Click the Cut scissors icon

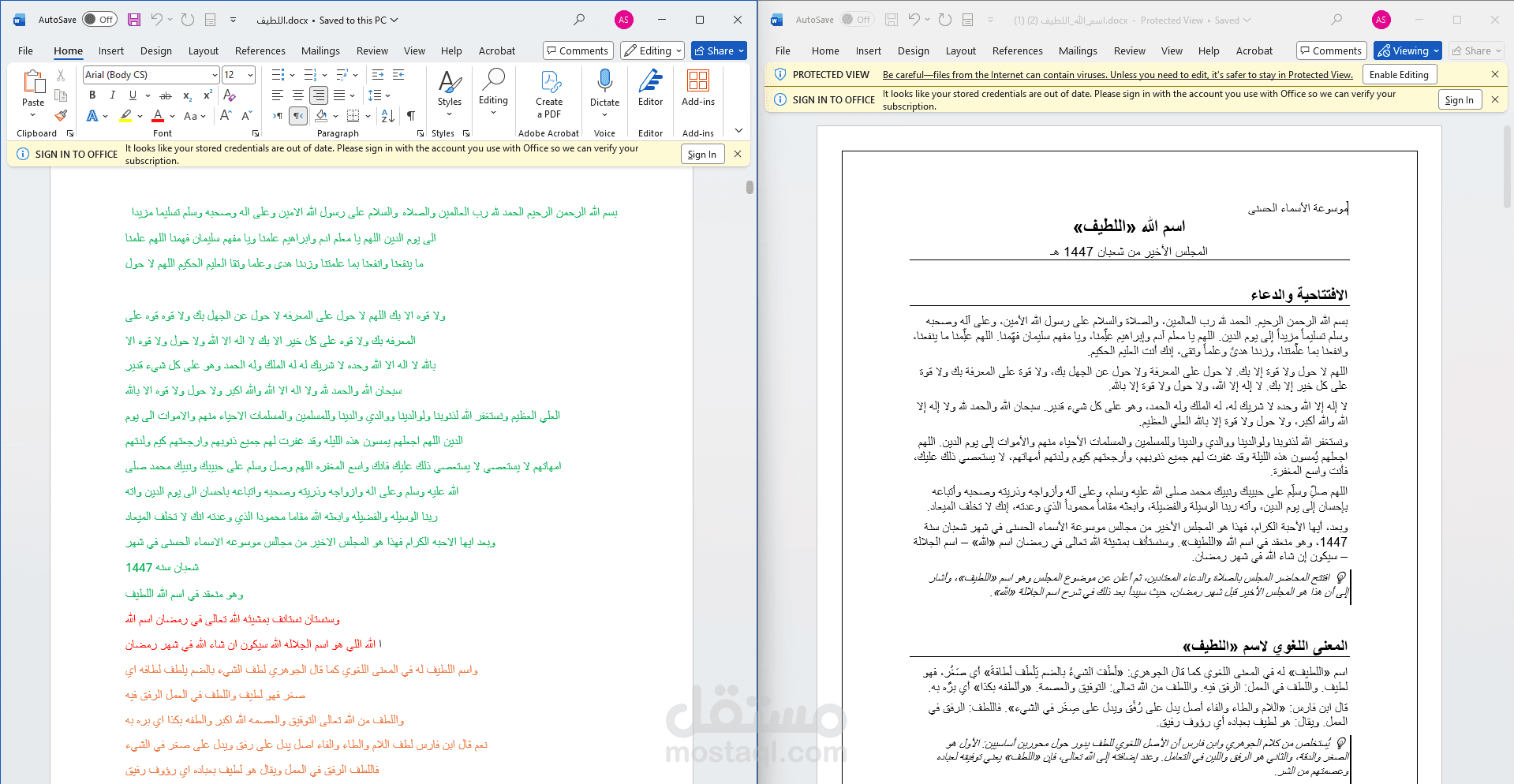click(61, 75)
